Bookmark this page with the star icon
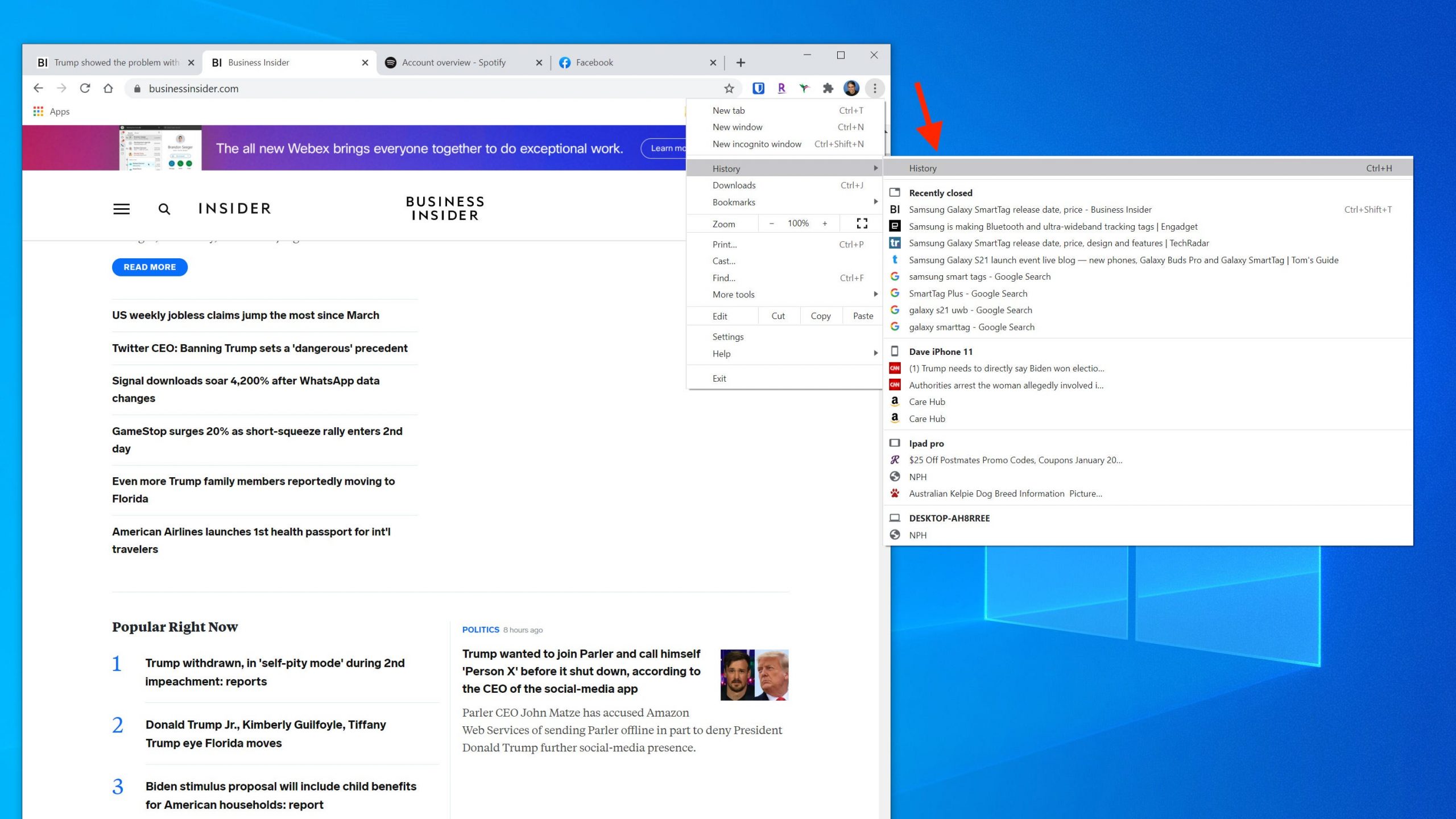 (729, 88)
